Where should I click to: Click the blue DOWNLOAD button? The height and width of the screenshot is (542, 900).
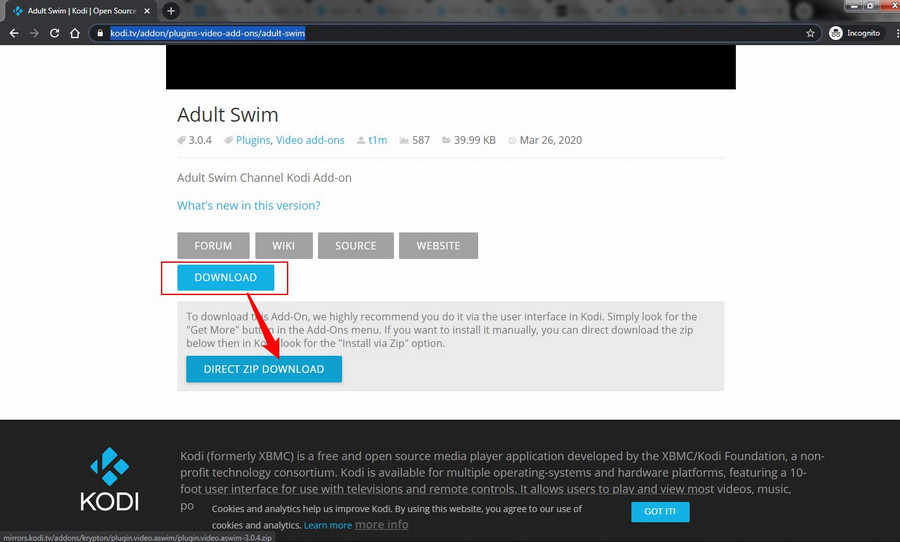pos(226,277)
